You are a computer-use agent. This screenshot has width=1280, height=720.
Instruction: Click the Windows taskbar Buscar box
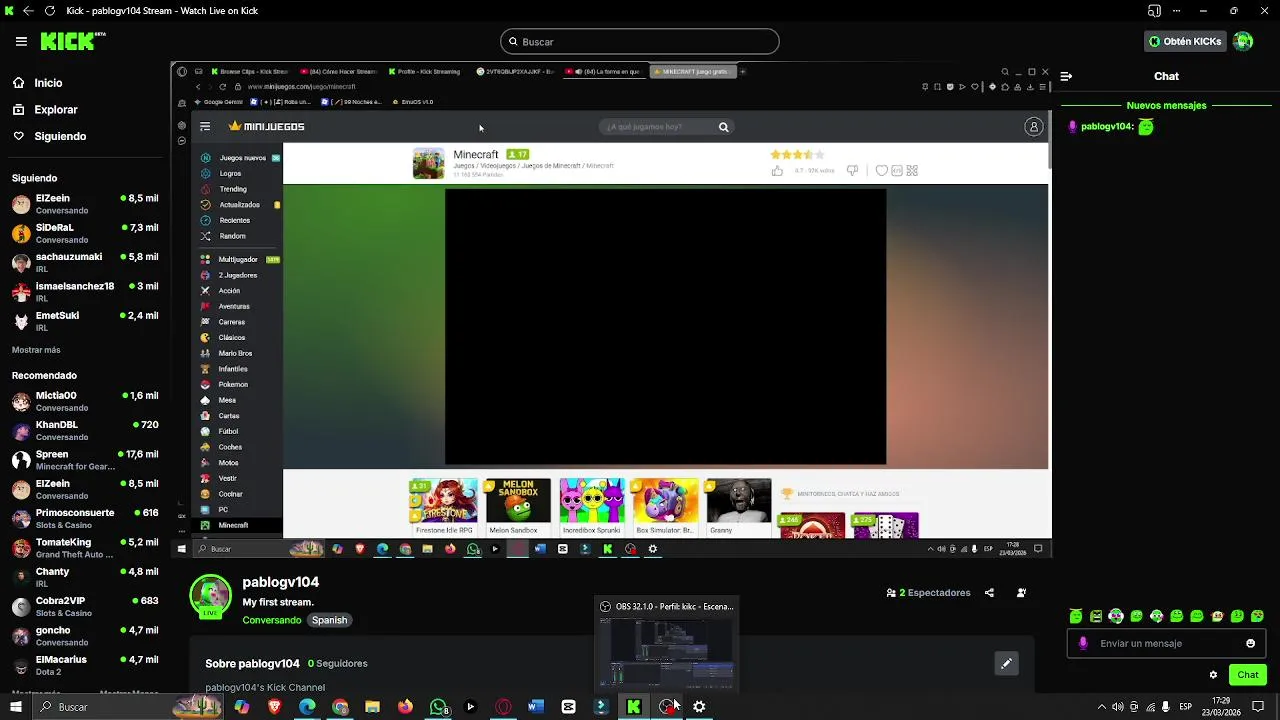pos(126,707)
